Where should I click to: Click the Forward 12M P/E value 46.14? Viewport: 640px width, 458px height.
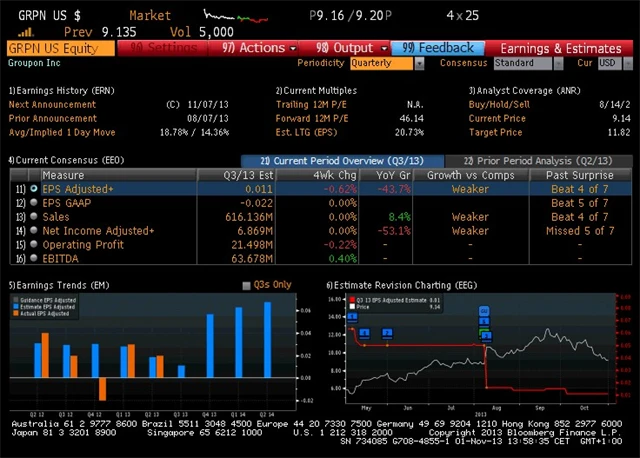(x=411, y=118)
